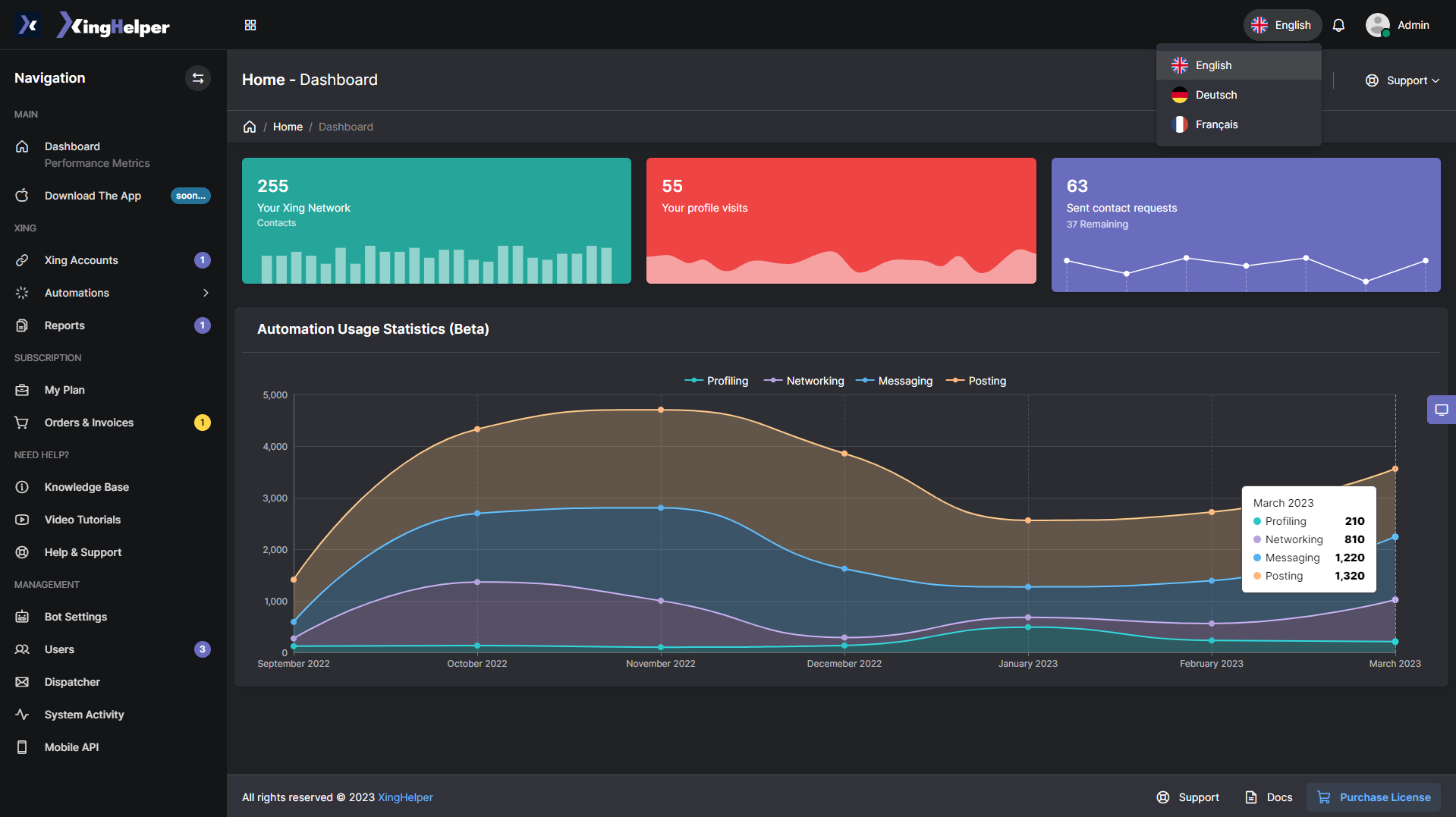Open the Admin user menu

[1398, 25]
